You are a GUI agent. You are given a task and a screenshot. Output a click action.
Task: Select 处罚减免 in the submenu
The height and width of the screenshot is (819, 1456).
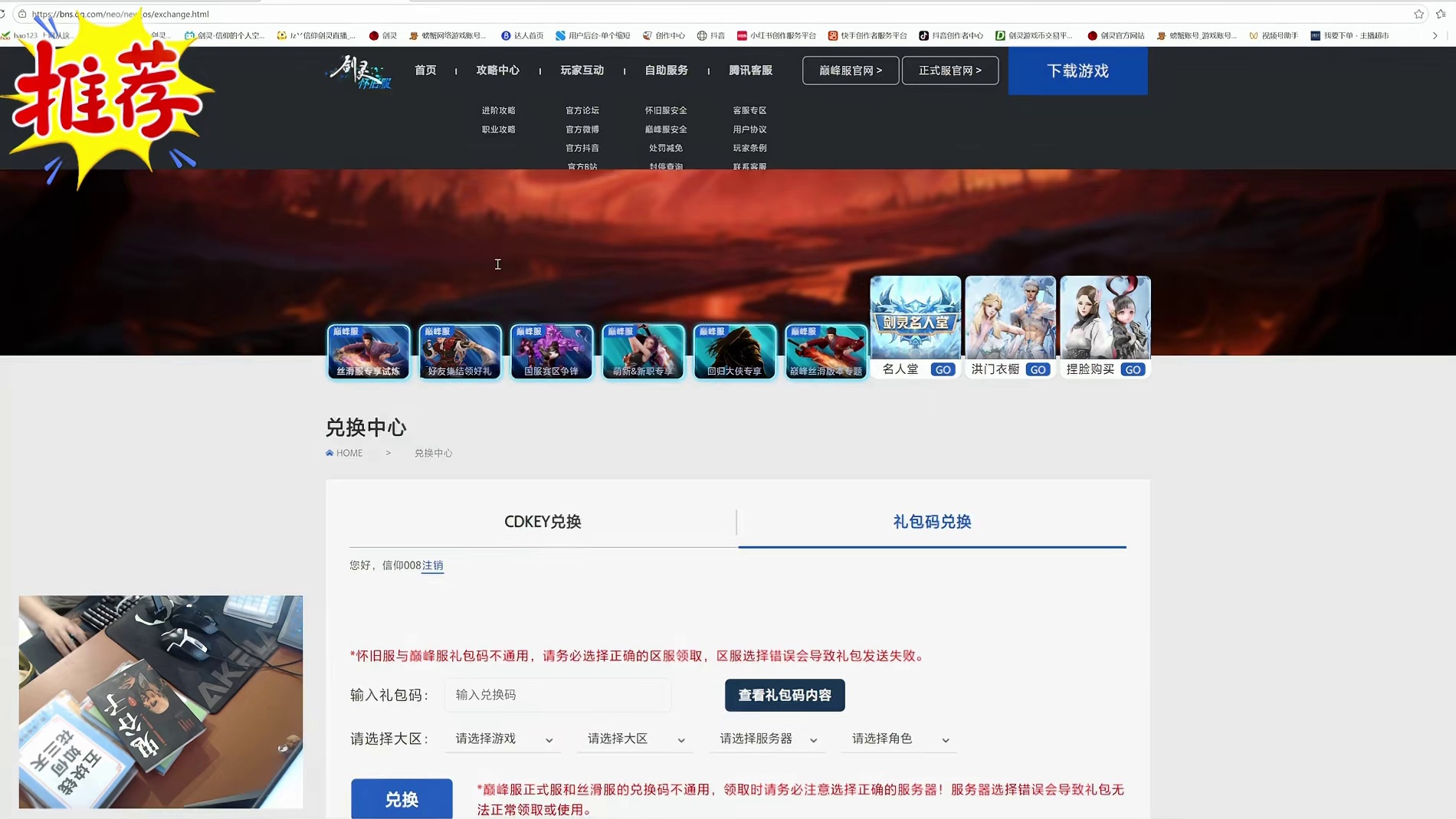click(666, 148)
